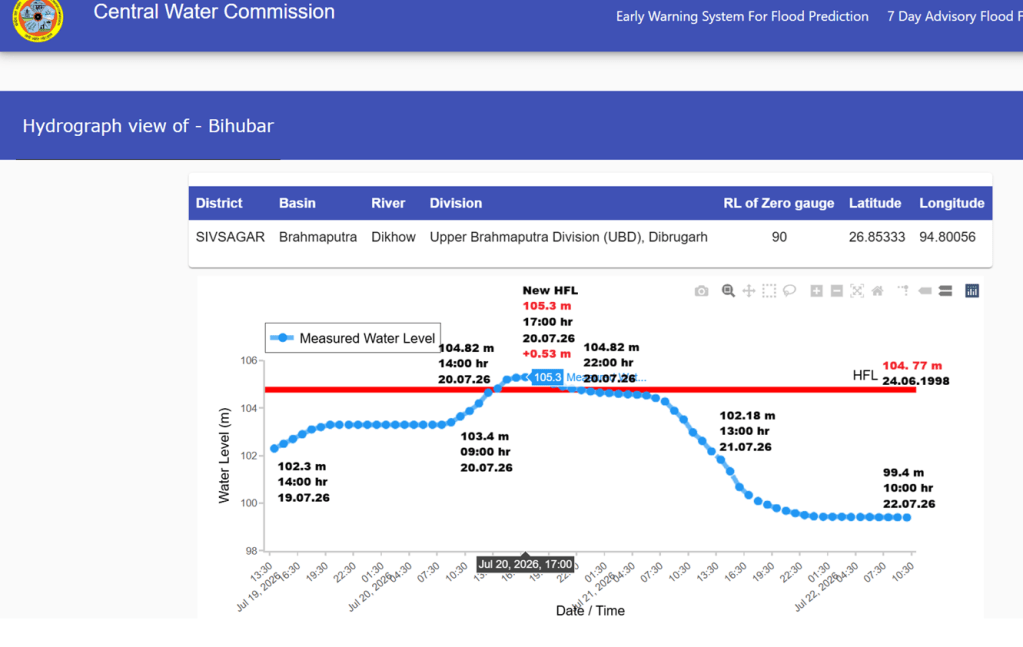
Task: Click the Central Water Commission logo
Action: tap(38, 20)
